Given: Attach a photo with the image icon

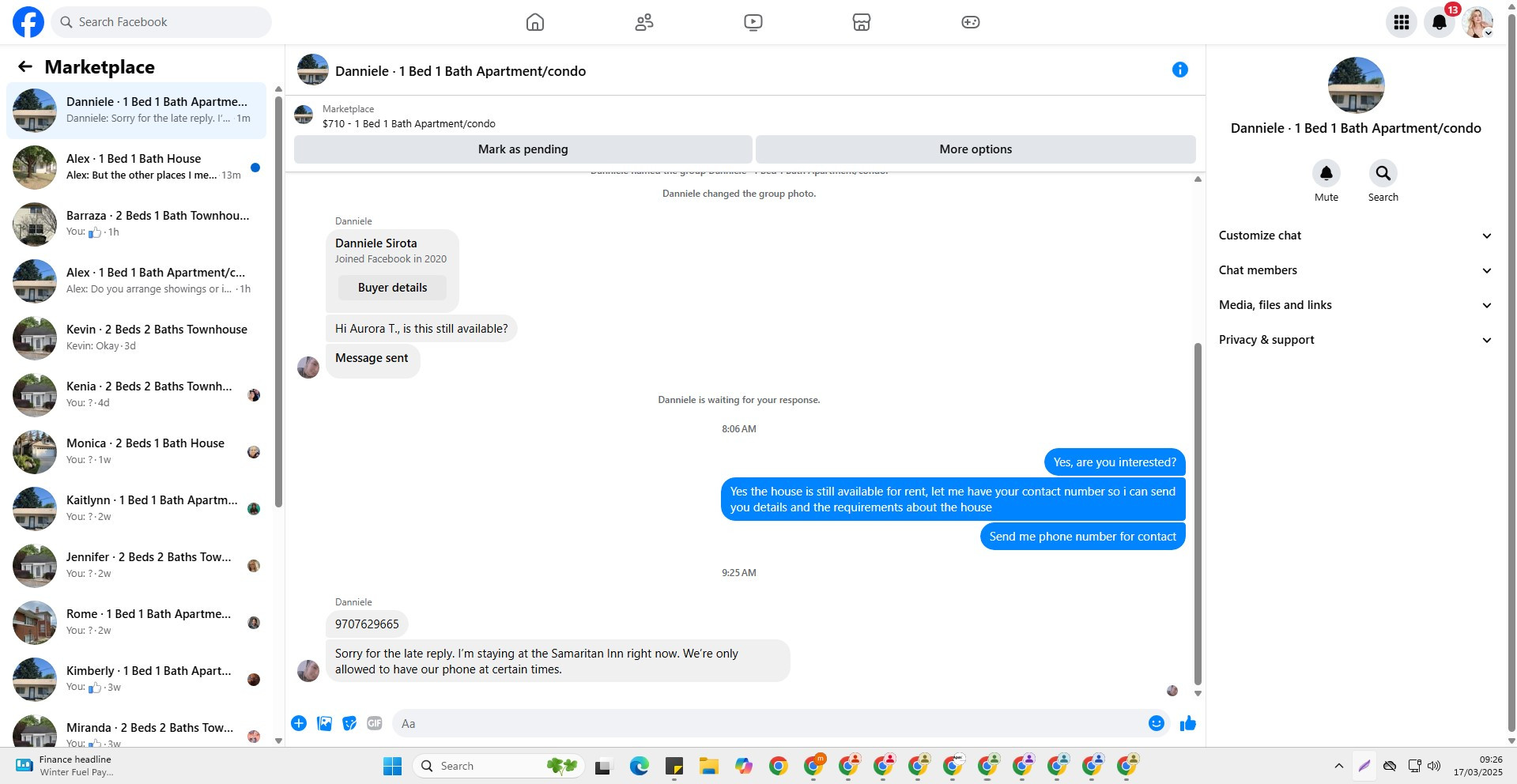Looking at the screenshot, I should pyautogui.click(x=324, y=723).
